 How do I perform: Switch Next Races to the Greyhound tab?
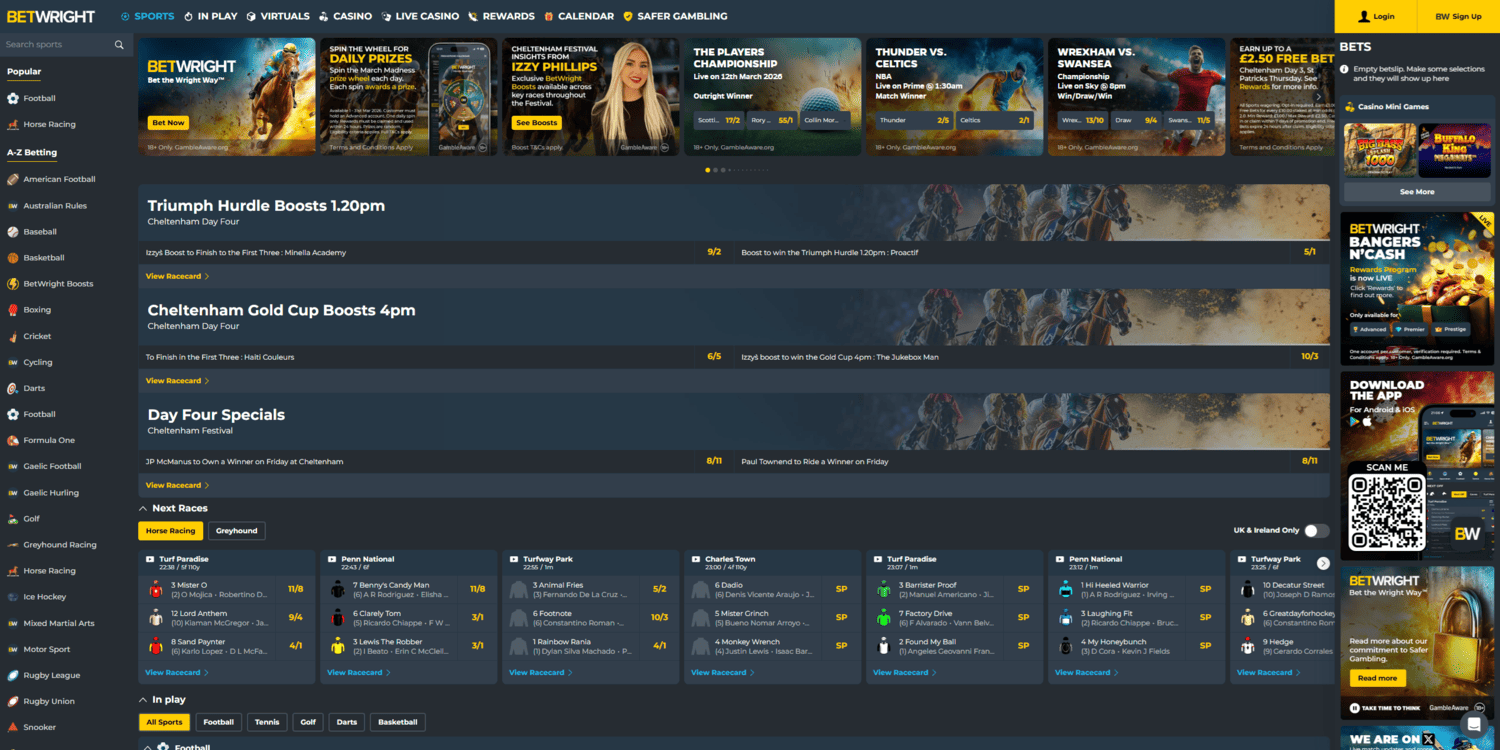pos(237,531)
